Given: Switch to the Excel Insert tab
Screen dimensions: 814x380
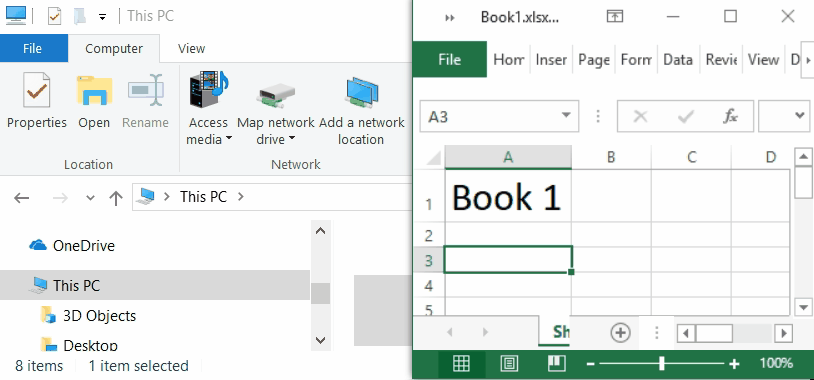Looking at the screenshot, I should click(551, 60).
